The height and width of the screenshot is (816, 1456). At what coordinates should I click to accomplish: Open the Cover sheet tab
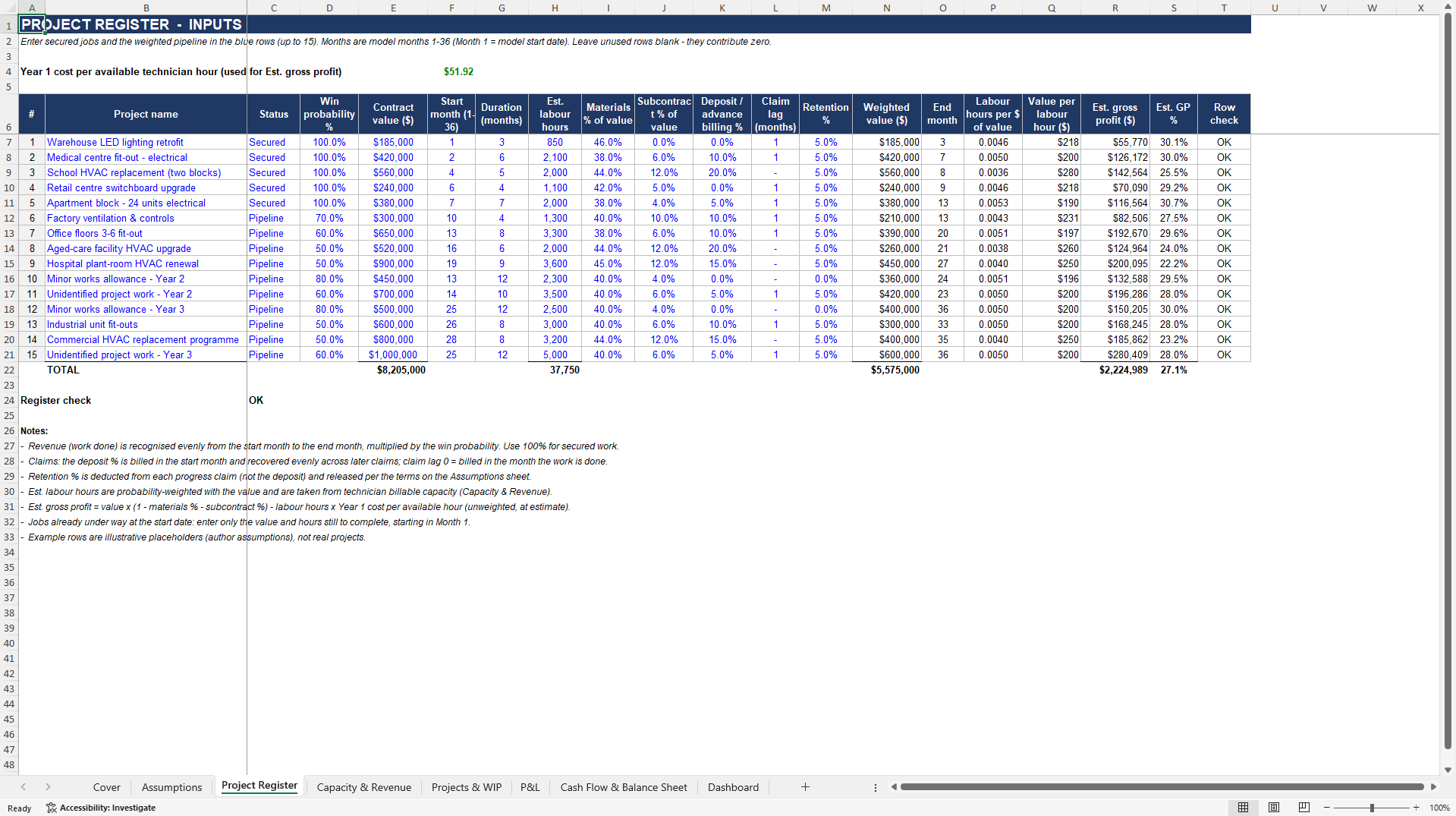pyautogui.click(x=106, y=787)
